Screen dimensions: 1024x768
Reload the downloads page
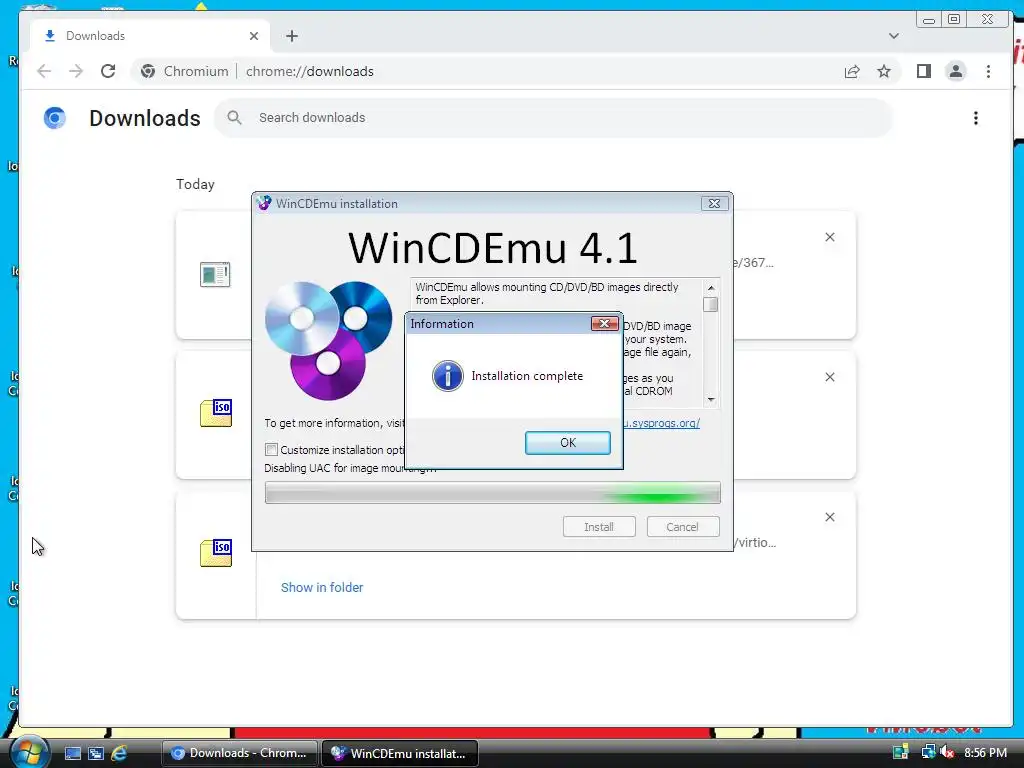coord(108,71)
